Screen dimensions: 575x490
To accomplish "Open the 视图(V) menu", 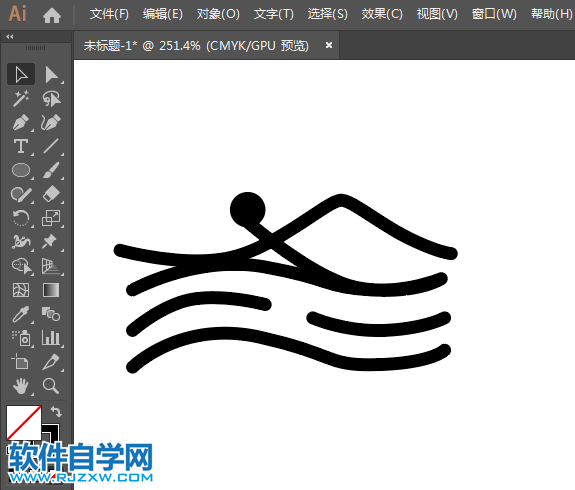I will [x=437, y=14].
